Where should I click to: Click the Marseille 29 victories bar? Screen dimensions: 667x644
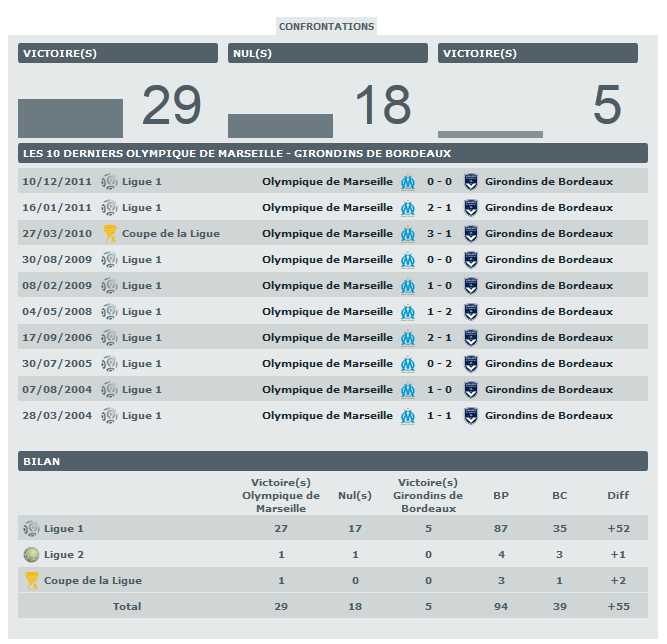tap(70, 118)
